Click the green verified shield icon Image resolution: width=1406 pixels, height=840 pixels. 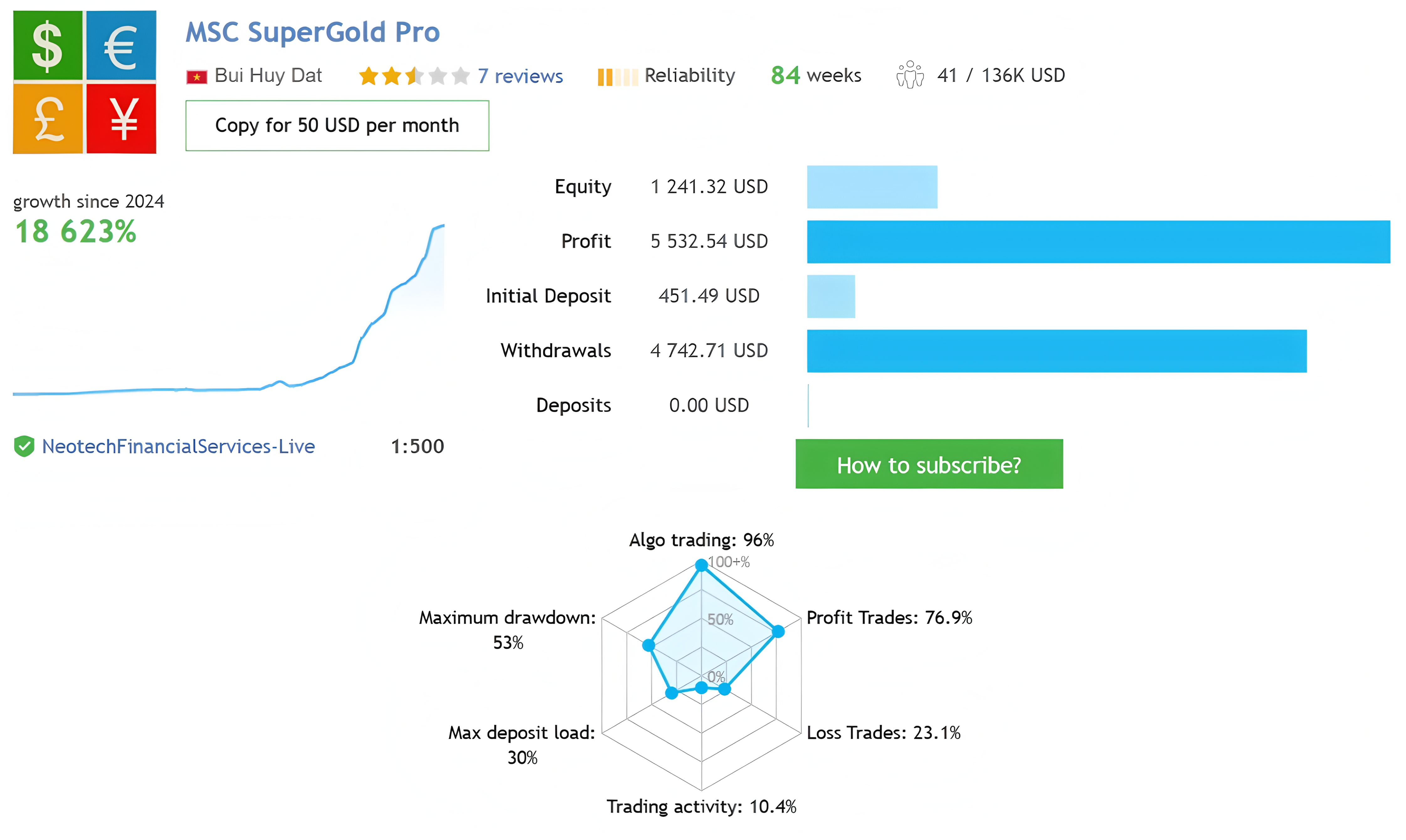24,446
